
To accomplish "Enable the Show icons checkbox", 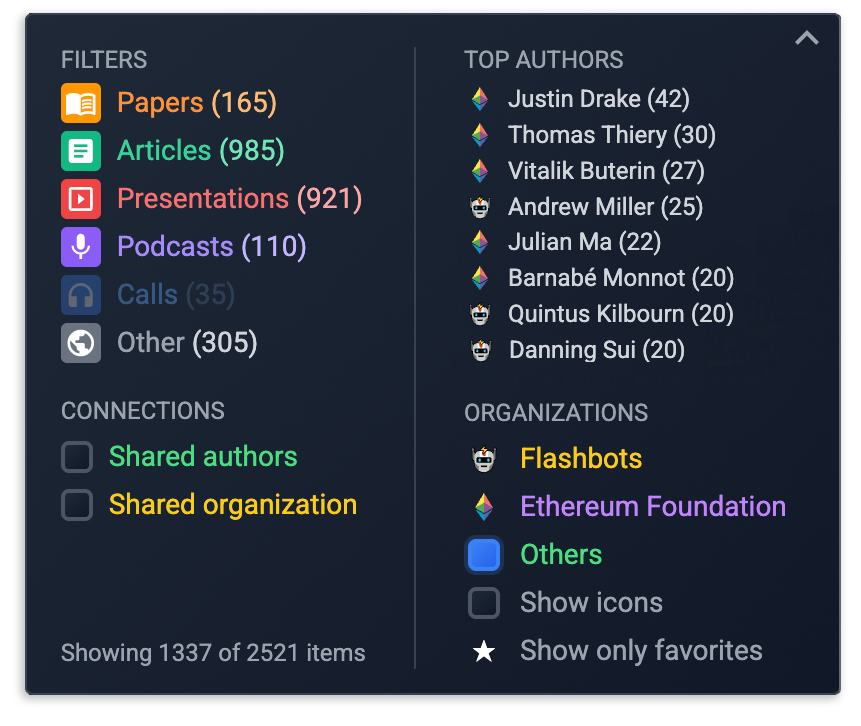I will pyautogui.click(x=484, y=603).
